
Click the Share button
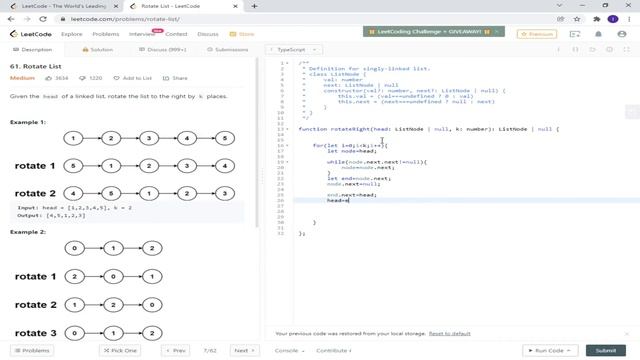(175, 78)
